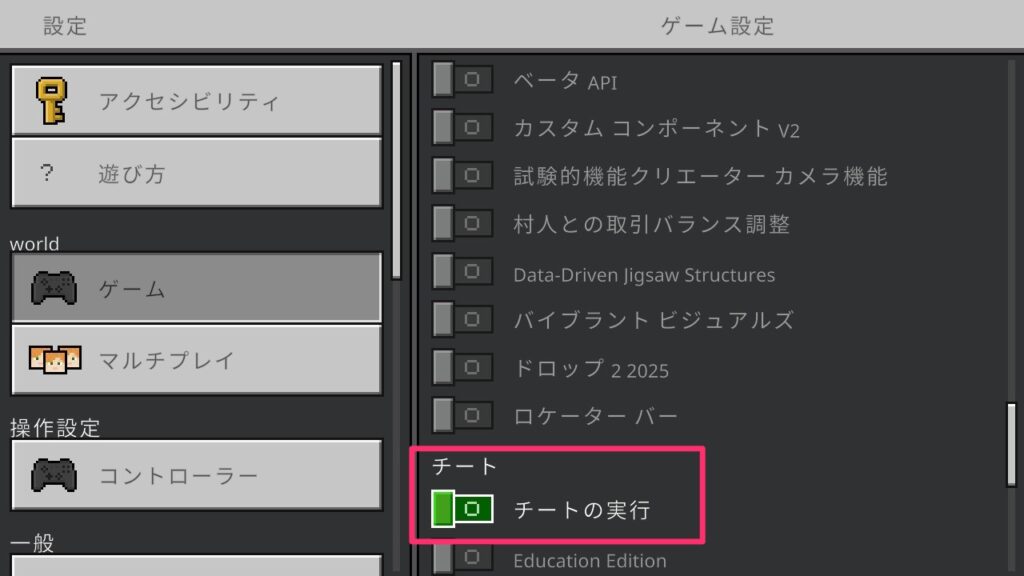Click the 設定 header text
This screenshot has height=576, width=1024.
65,26
